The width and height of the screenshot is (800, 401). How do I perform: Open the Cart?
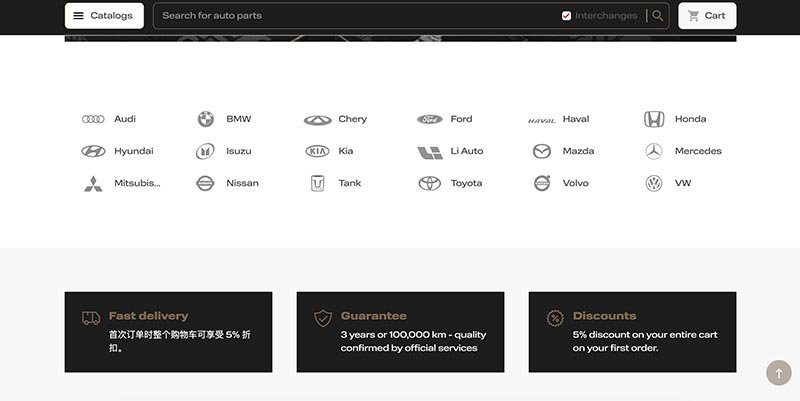(707, 16)
